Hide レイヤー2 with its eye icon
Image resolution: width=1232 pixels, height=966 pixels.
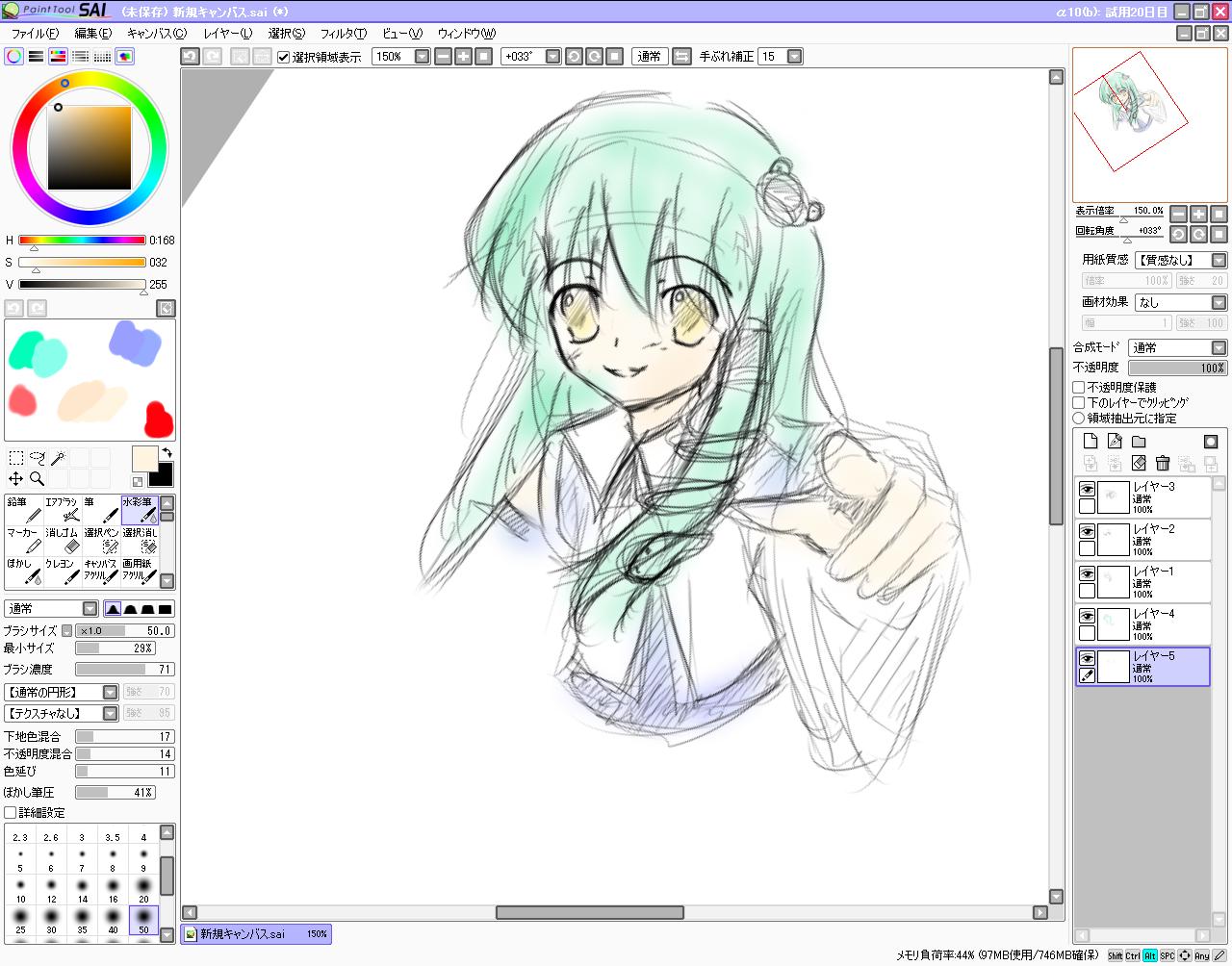(1087, 531)
